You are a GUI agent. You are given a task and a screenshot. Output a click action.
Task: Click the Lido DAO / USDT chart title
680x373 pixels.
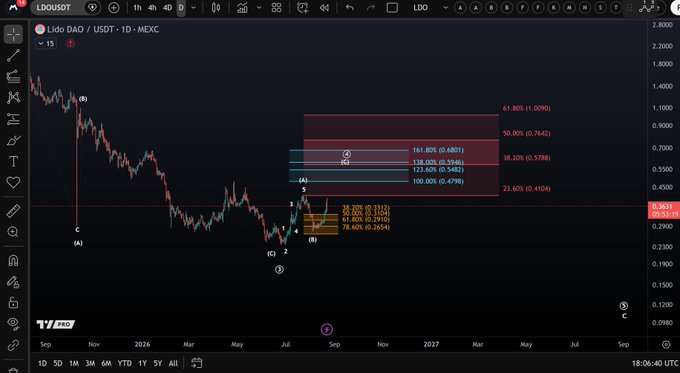(x=103, y=29)
